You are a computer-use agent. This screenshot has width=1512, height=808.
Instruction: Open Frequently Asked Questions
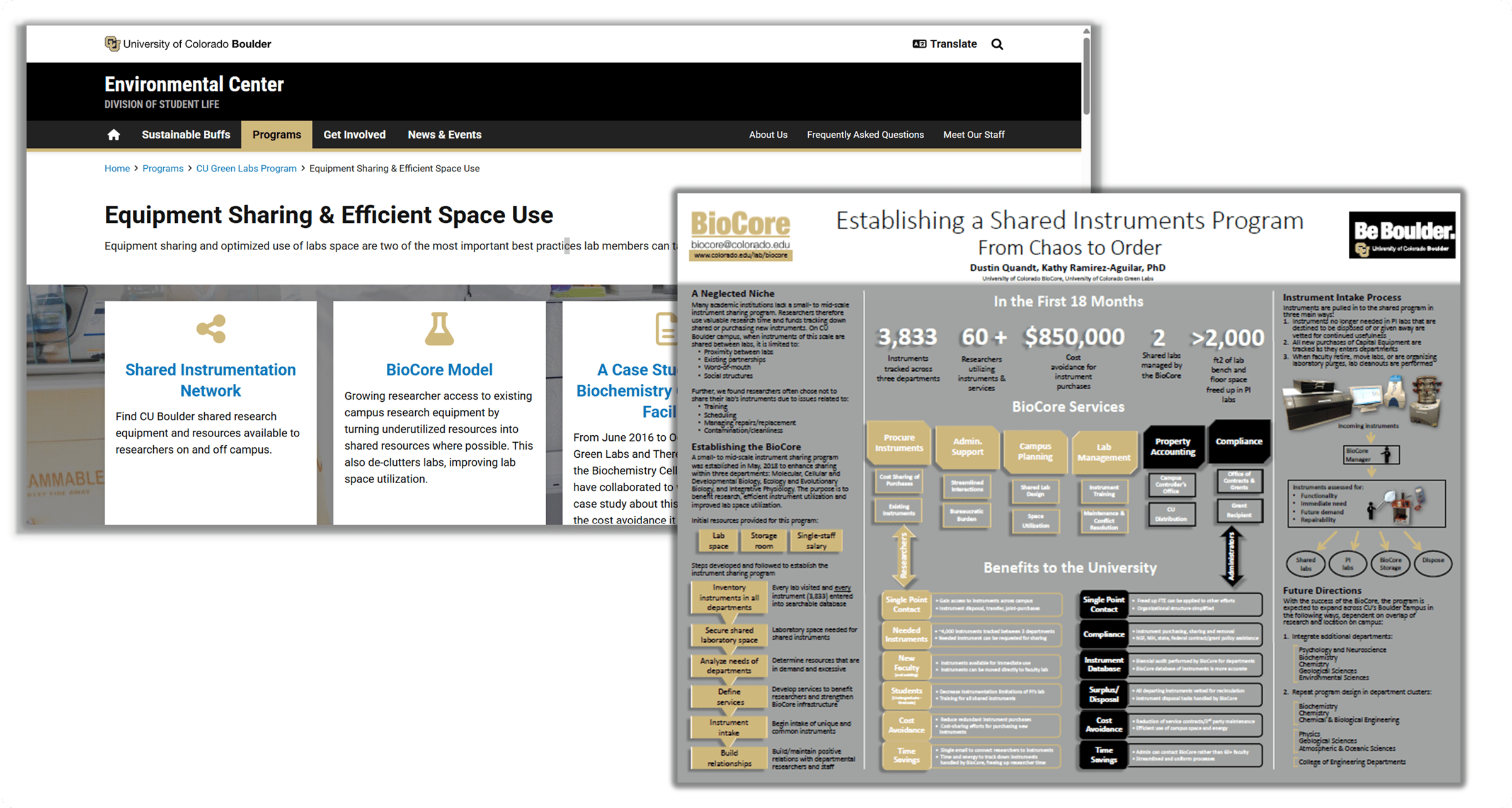[x=865, y=135]
